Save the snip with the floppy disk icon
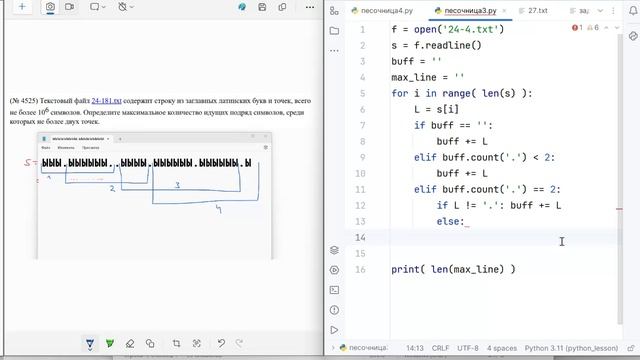The width and height of the screenshot is (640, 360). pos(262,7)
